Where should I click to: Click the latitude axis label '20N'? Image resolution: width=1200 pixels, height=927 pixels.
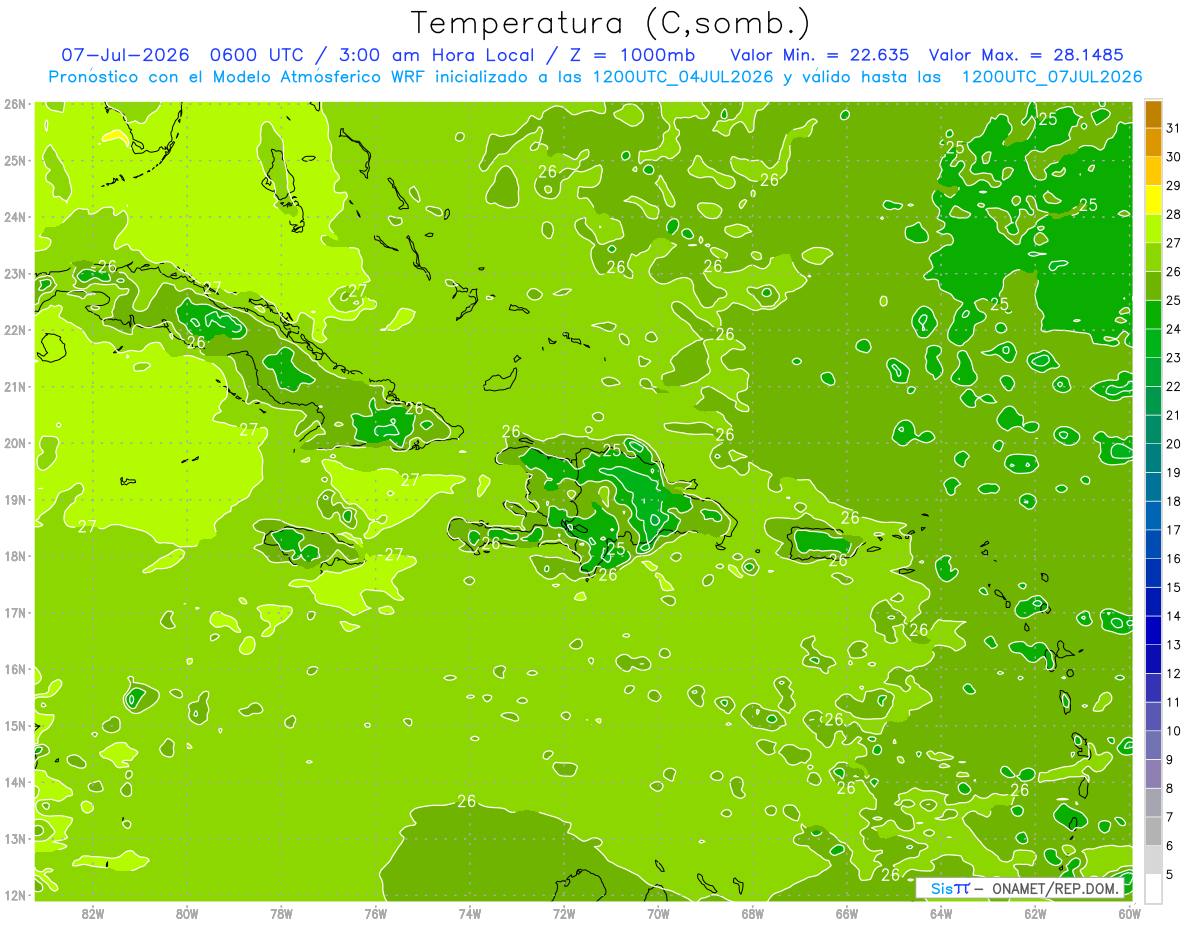15,443
